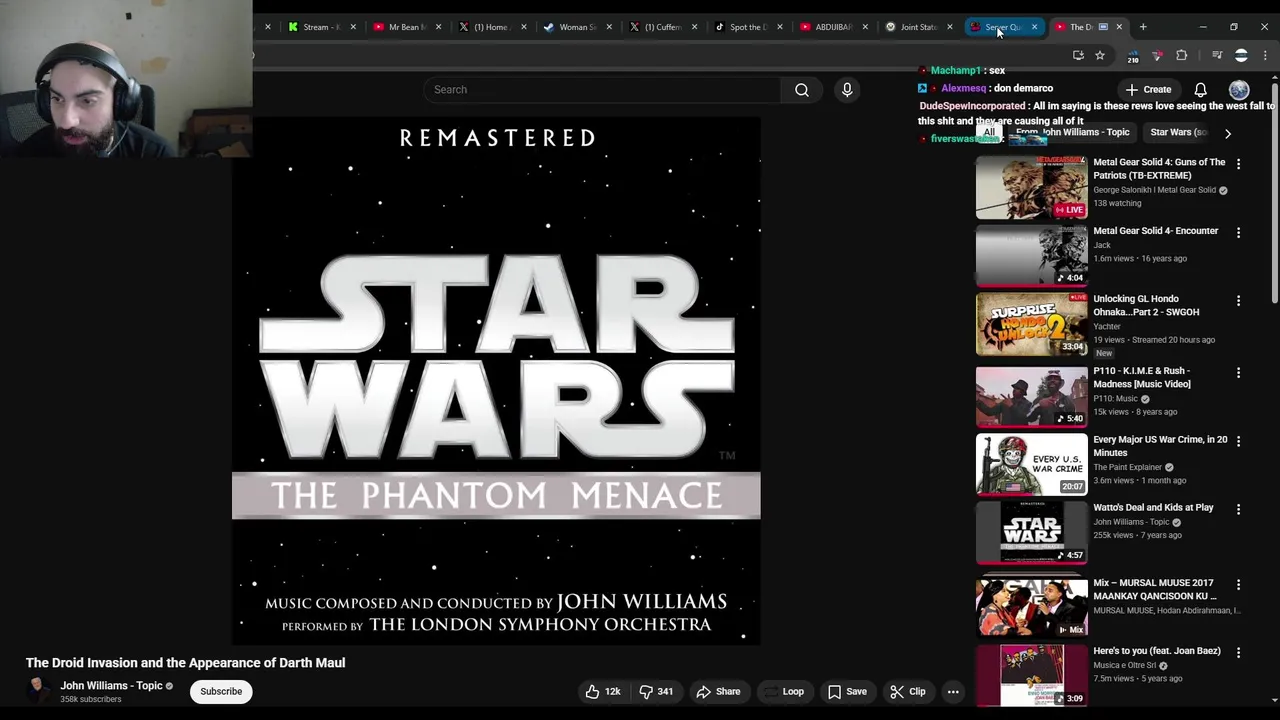This screenshot has width=1280, height=720.
Task: Click the John Williams channel avatar
Action: tap(38, 690)
